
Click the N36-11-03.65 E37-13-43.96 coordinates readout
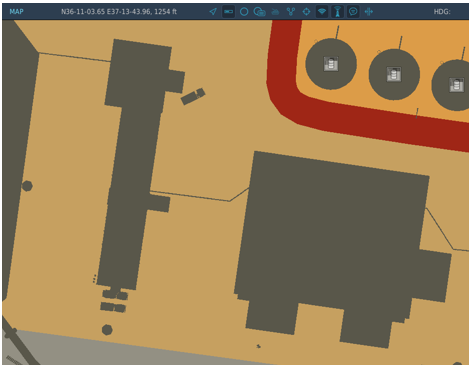click(x=119, y=12)
